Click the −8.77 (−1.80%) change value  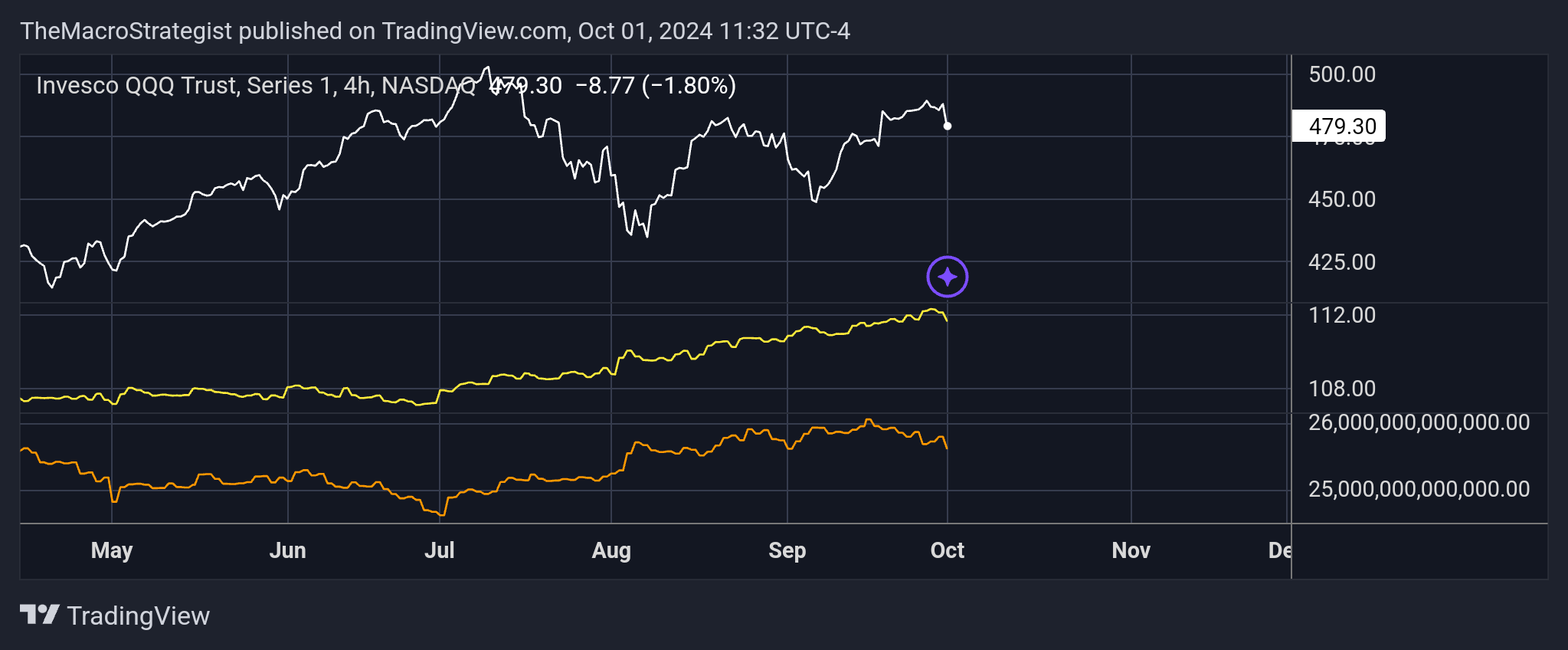click(656, 85)
